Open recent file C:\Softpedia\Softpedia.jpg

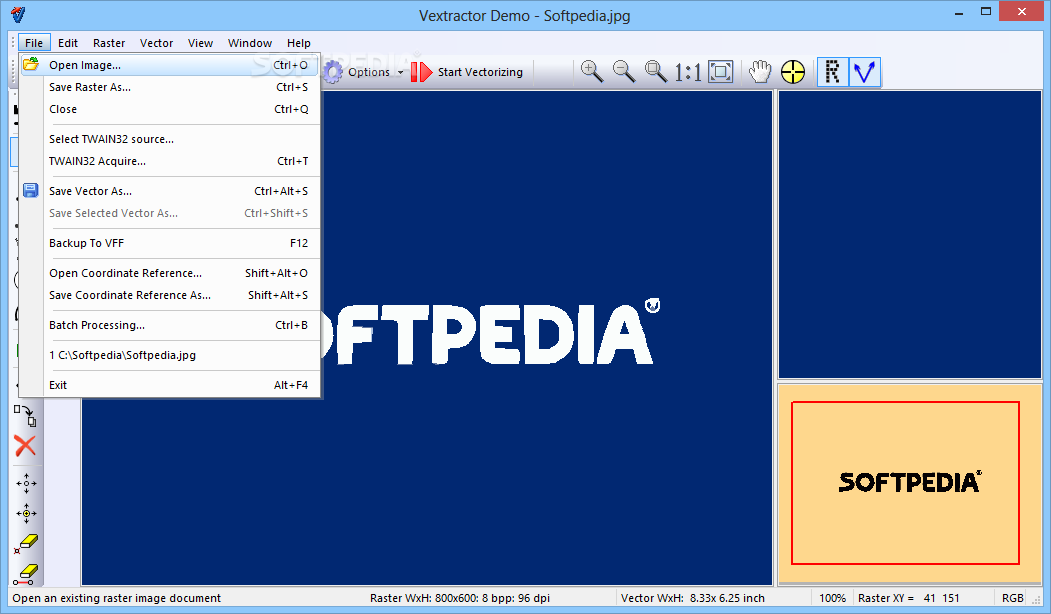coord(170,355)
